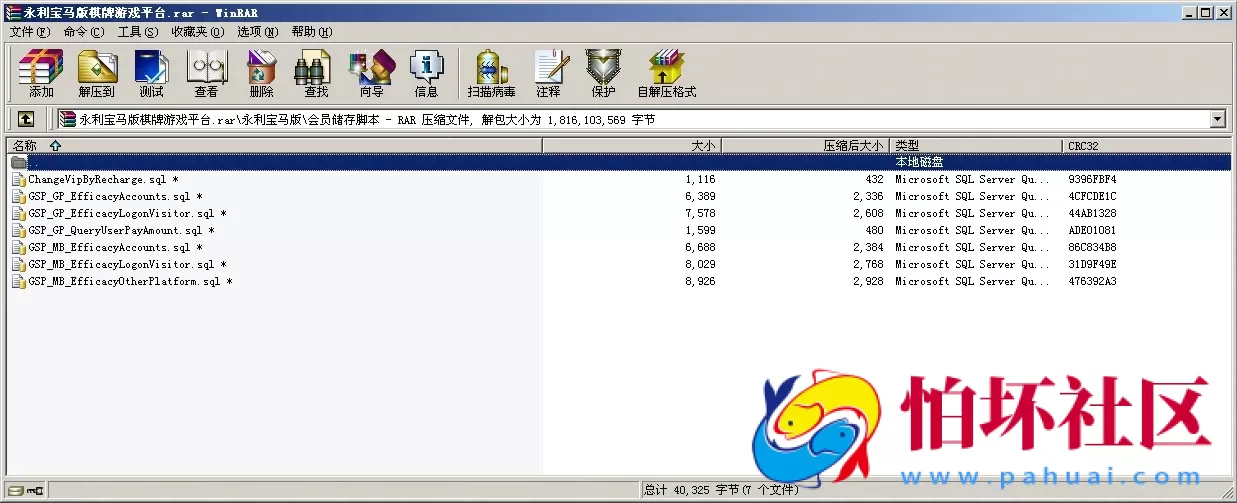Open the 文件(F) menu
The height and width of the screenshot is (503, 1237).
click(30, 31)
